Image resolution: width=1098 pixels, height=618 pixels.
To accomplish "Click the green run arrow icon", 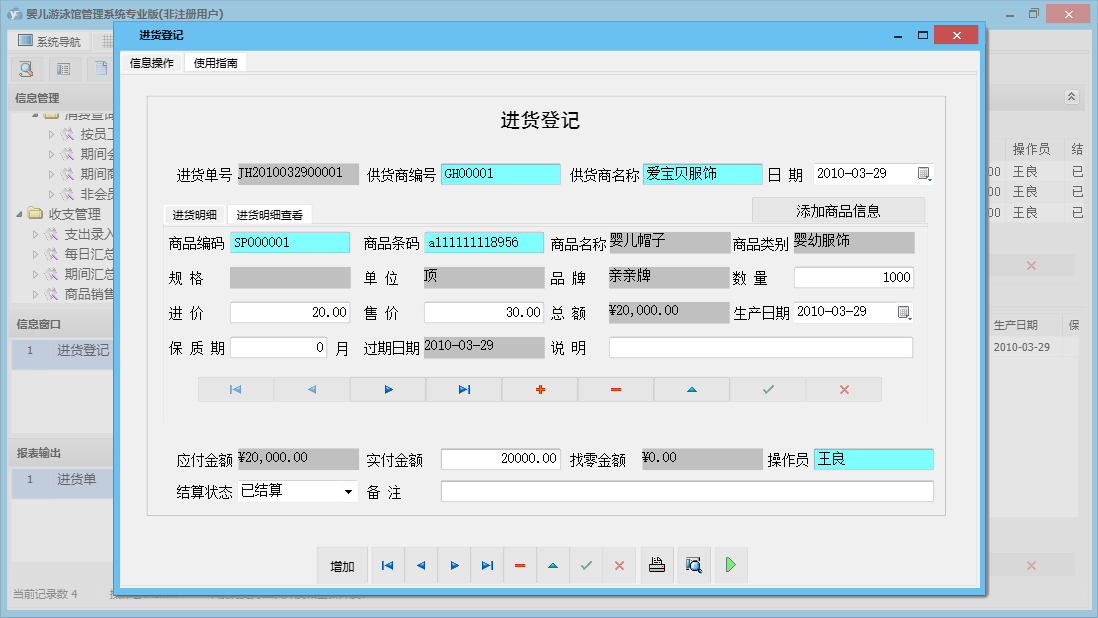I will pos(730,565).
